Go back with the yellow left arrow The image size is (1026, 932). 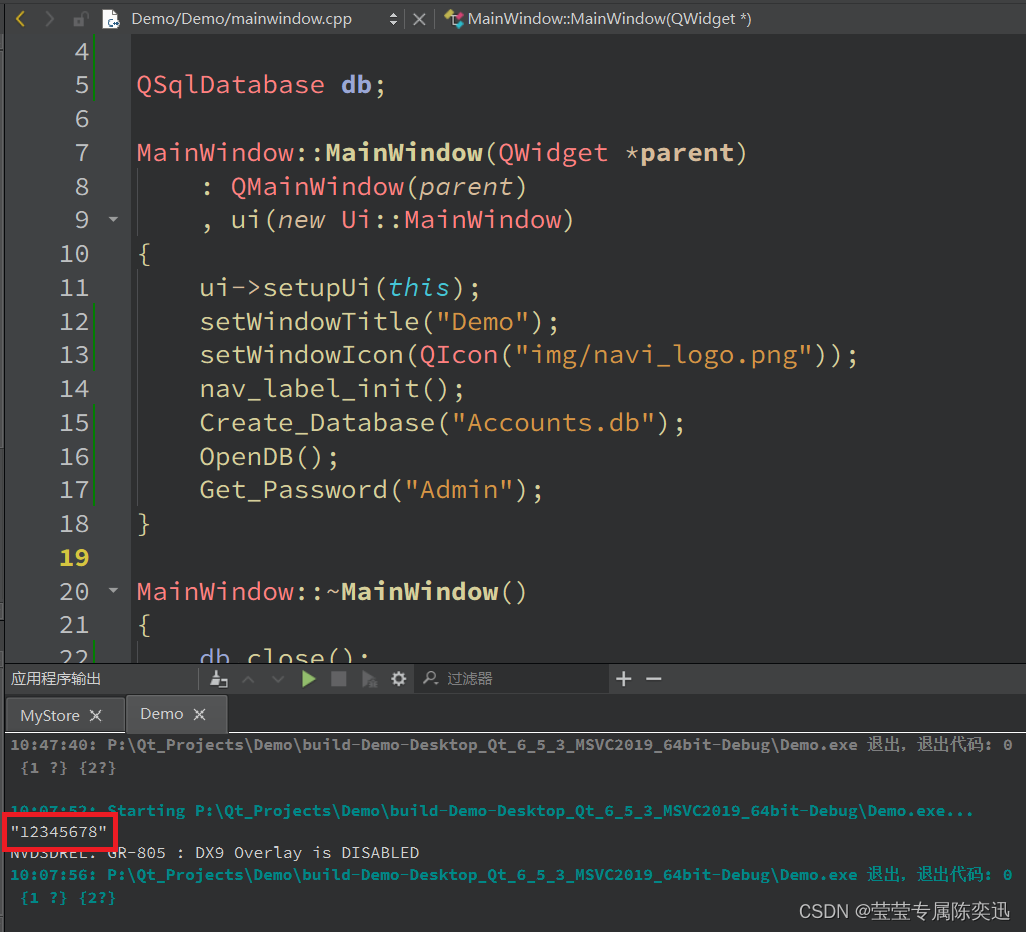[20, 19]
